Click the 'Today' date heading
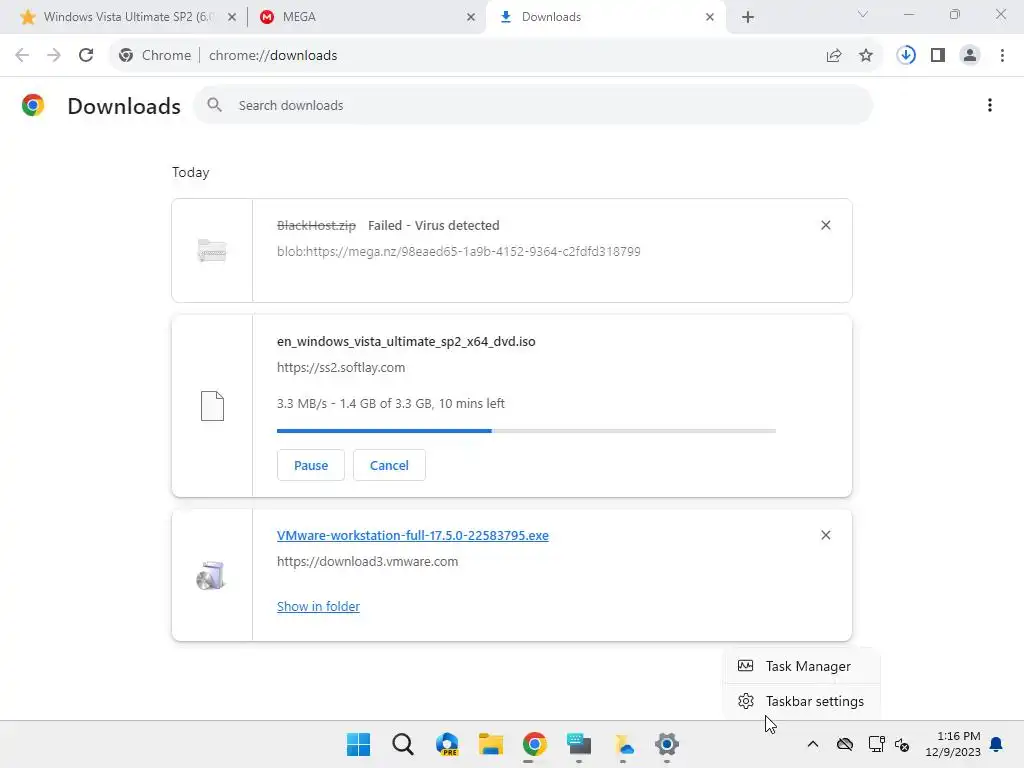Screen dimensions: 1024x768 click(191, 172)
